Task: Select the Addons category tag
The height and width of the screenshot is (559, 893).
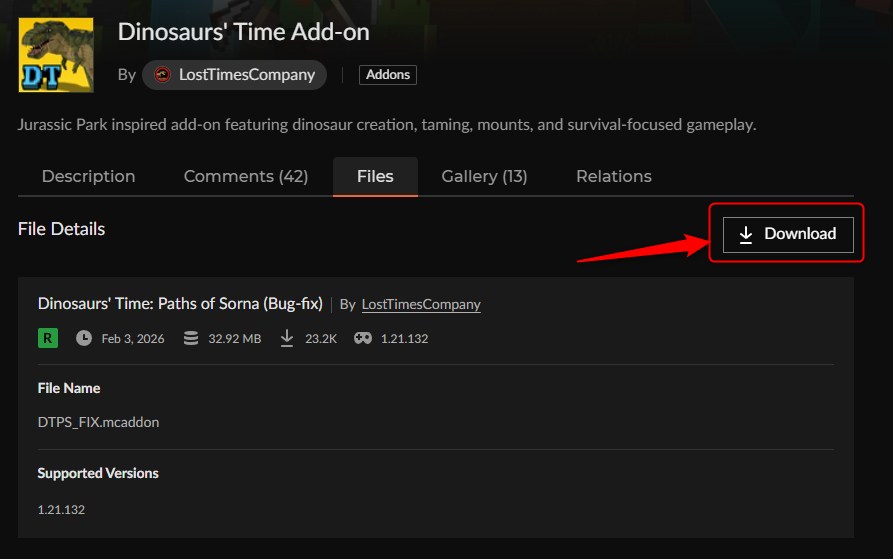Action: (387, 75)
